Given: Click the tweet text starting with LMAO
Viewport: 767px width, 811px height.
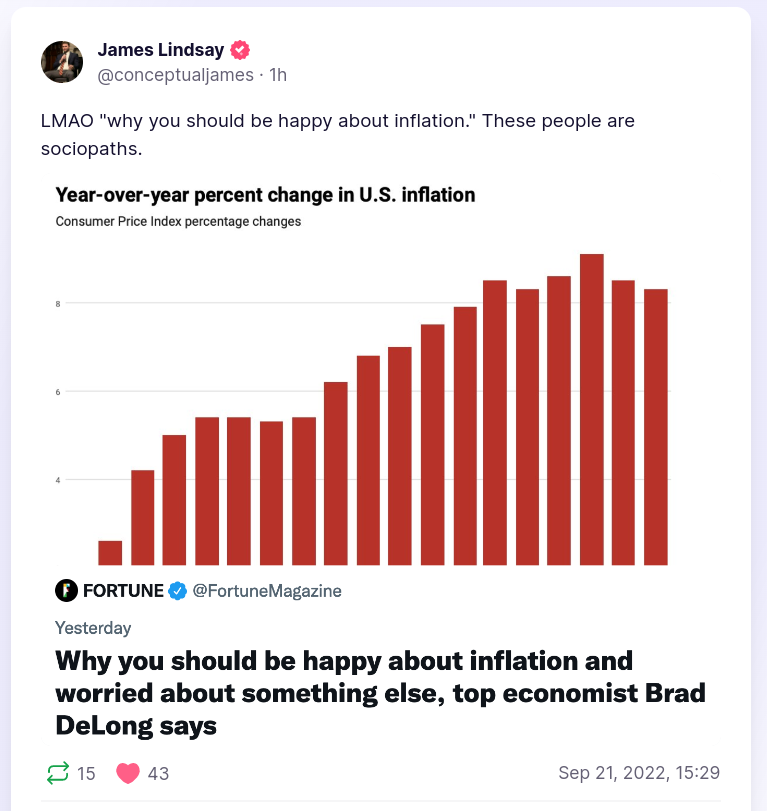Looking at the screenshot, I should pos(338,135).
